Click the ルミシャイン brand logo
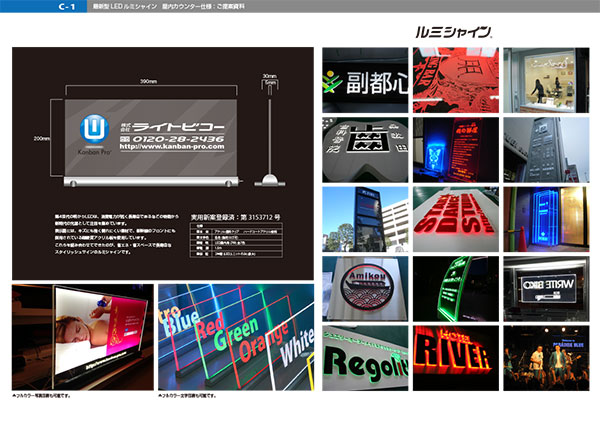 pyautogui.click(x=454, y=32)
